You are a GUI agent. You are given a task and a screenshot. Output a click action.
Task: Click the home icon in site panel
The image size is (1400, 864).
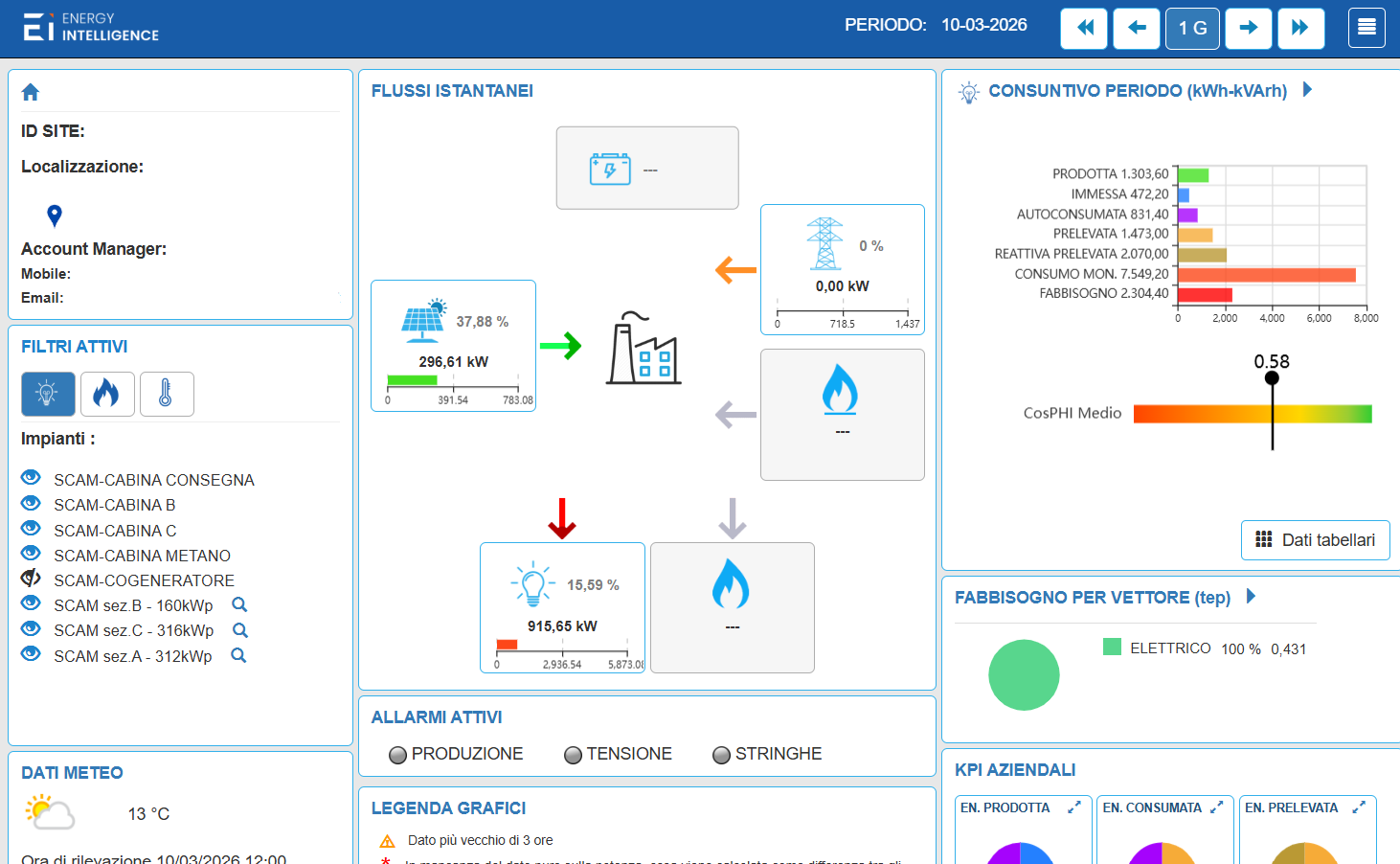pos(31,92)
